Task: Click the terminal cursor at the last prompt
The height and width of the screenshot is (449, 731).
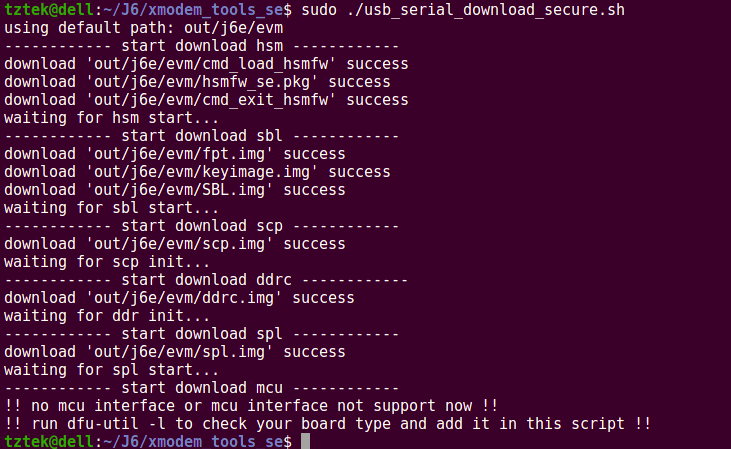Action: pos(305,441)
